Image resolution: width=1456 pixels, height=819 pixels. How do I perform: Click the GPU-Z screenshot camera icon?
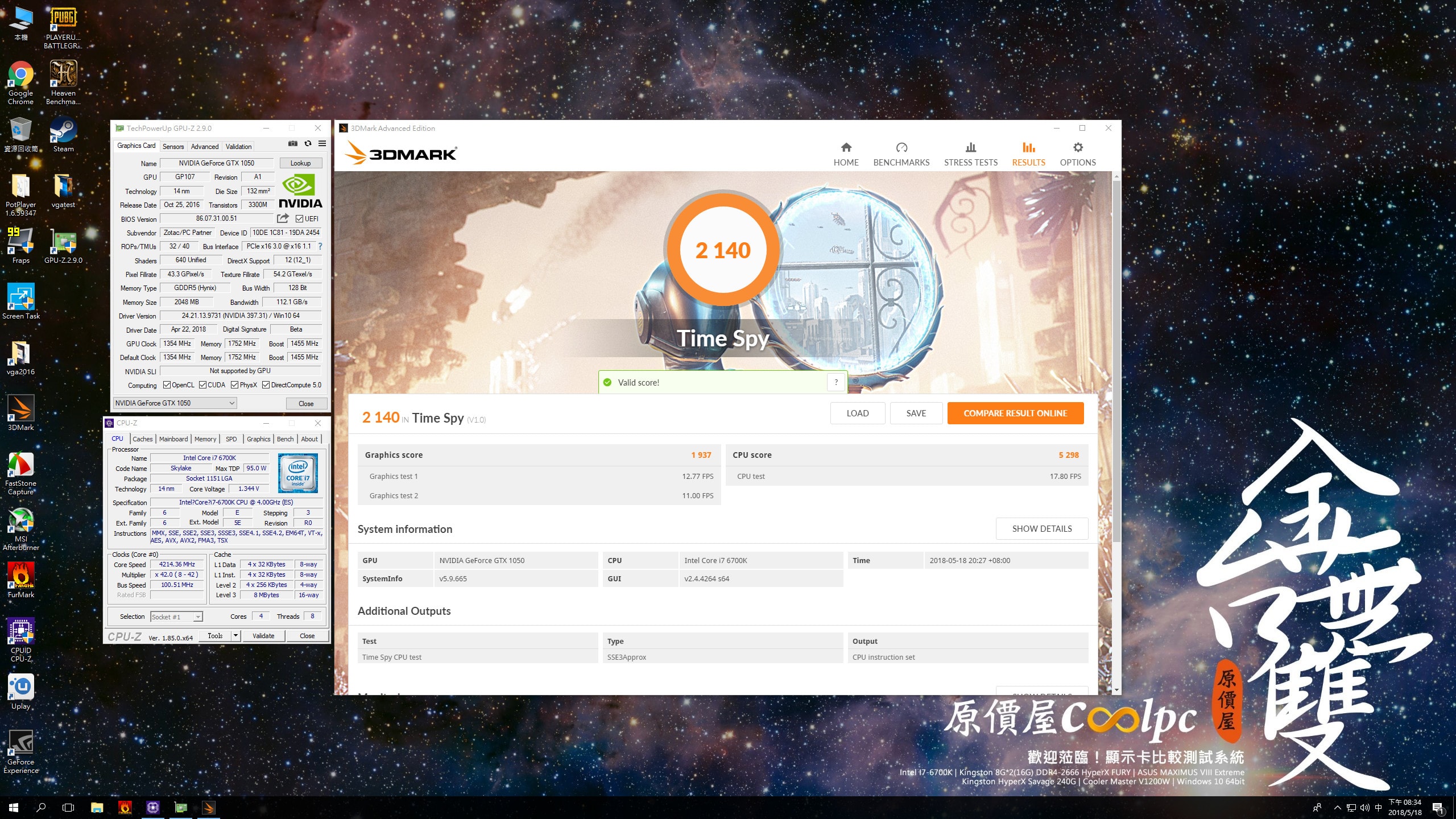293,144
